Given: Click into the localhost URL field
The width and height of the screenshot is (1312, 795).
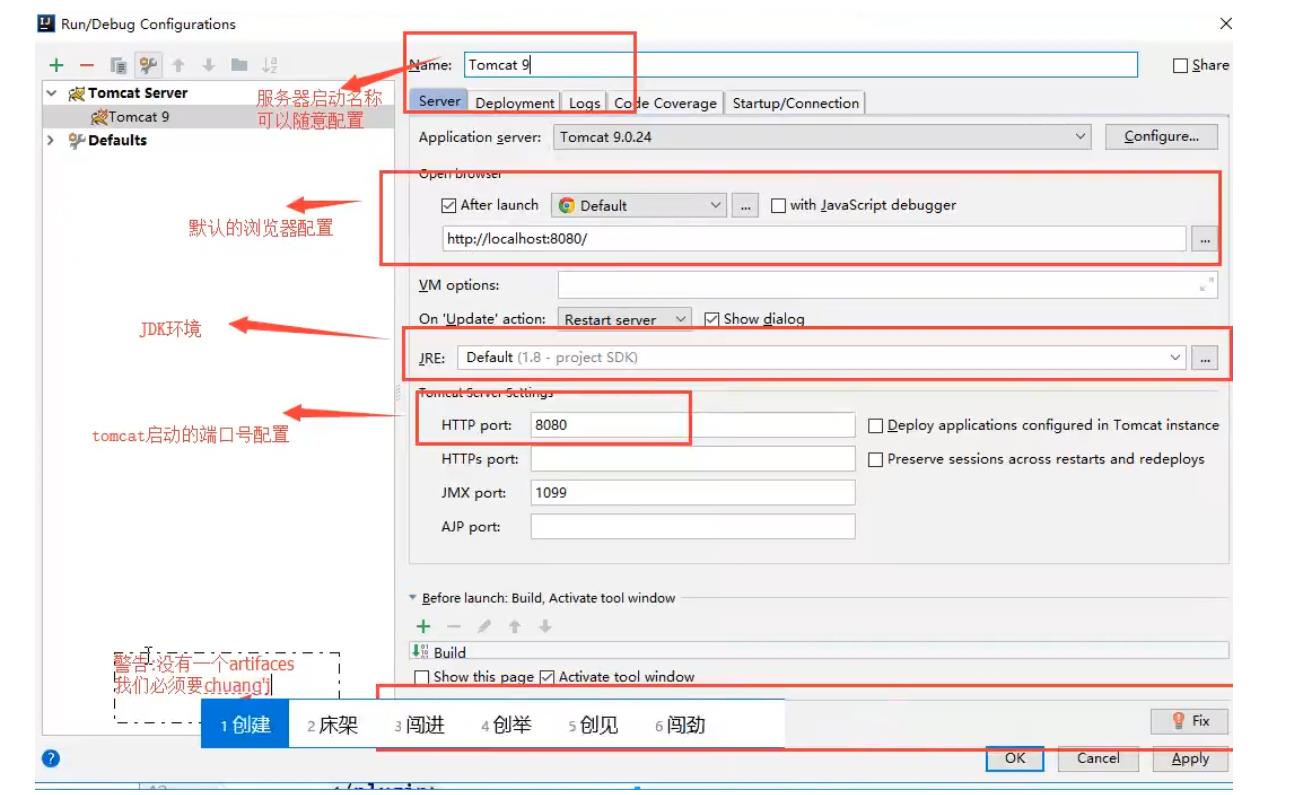Looking at the screenshot, I should coord(815,239).
